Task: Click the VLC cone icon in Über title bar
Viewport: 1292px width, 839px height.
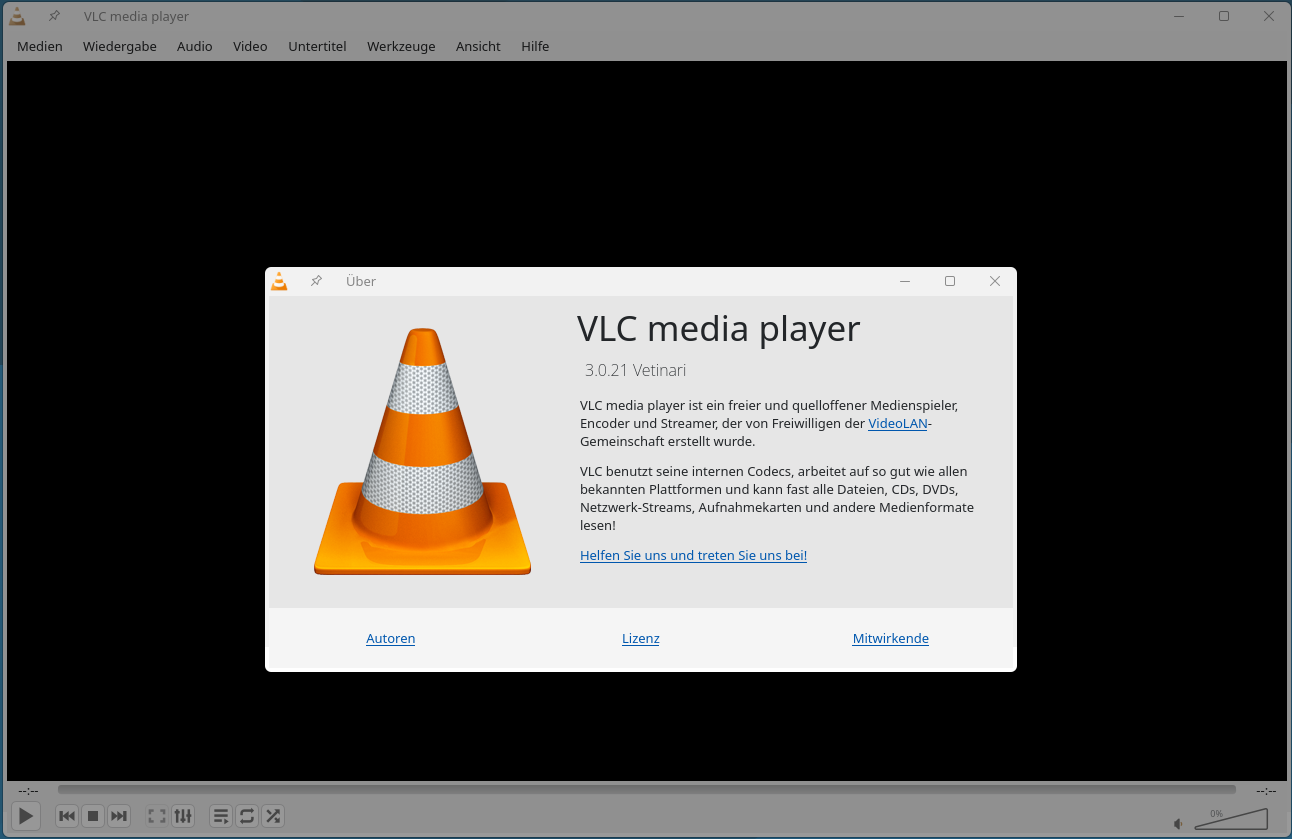Action: 280,281
